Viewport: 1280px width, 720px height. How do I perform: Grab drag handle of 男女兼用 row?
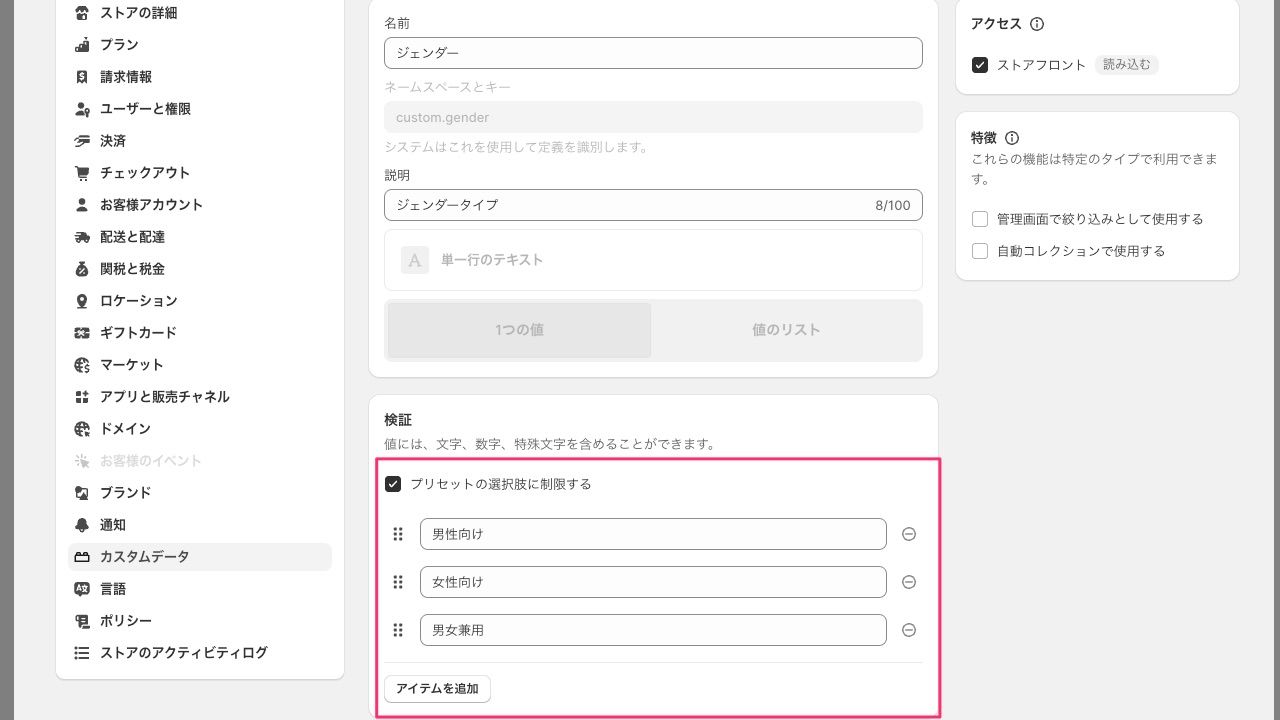(x=398, y=630)
